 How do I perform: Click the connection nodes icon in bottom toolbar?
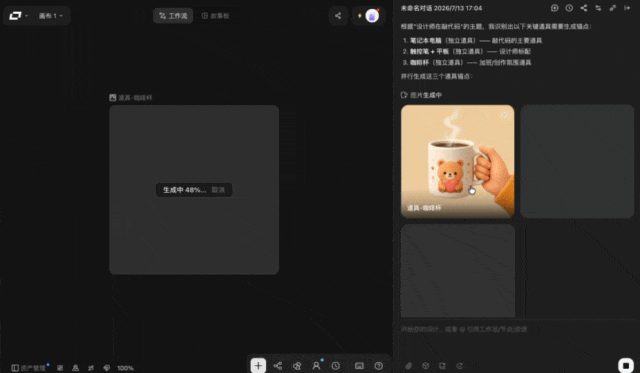coord(278,366)
